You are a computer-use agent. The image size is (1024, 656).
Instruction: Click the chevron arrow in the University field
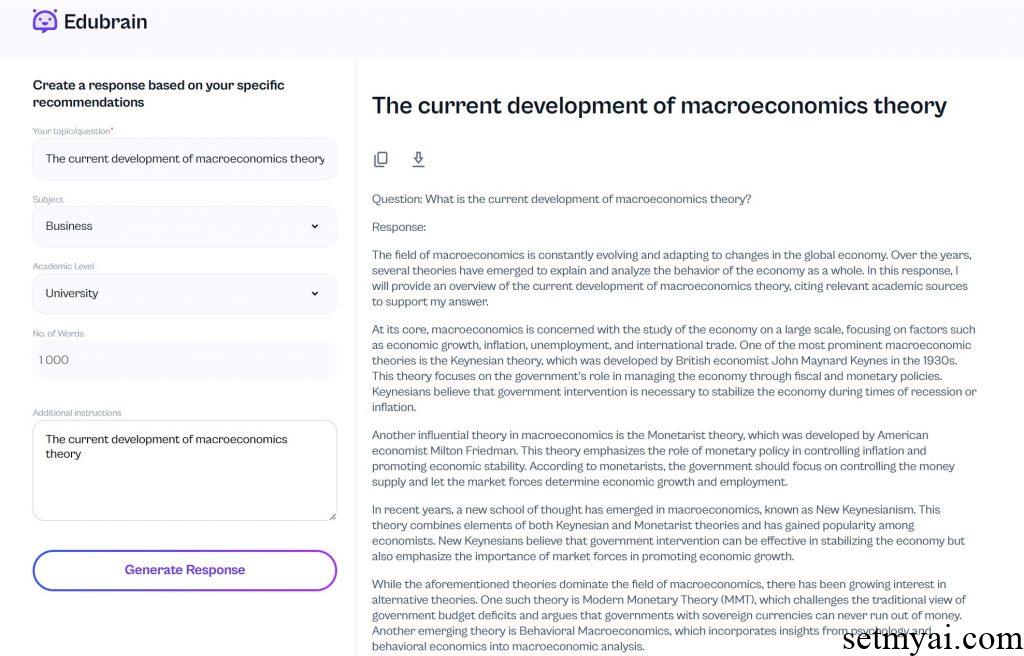(x=315, y=293)
